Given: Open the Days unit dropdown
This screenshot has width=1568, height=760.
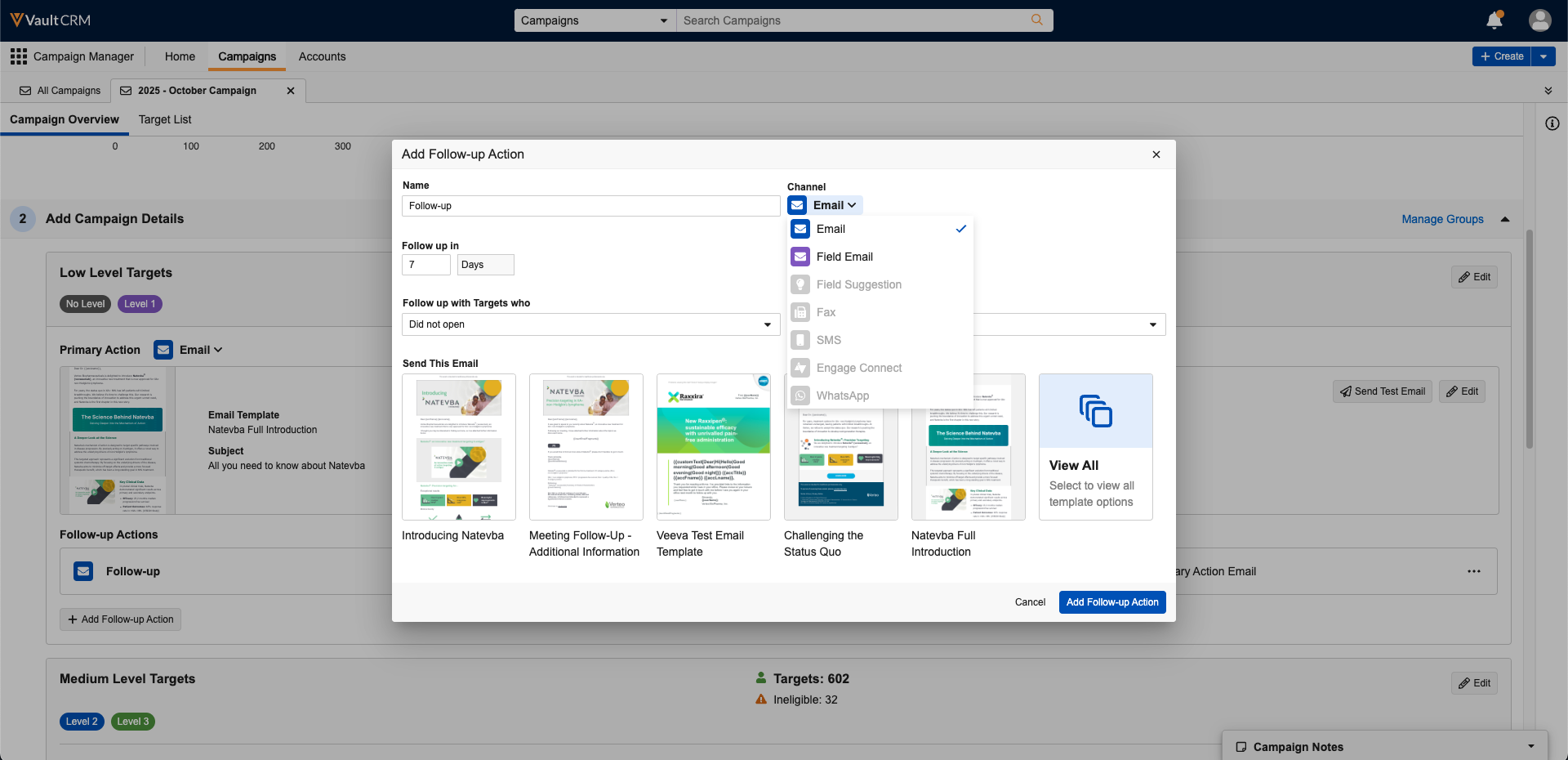Looking at the screenshot, I should pos(485,265).
